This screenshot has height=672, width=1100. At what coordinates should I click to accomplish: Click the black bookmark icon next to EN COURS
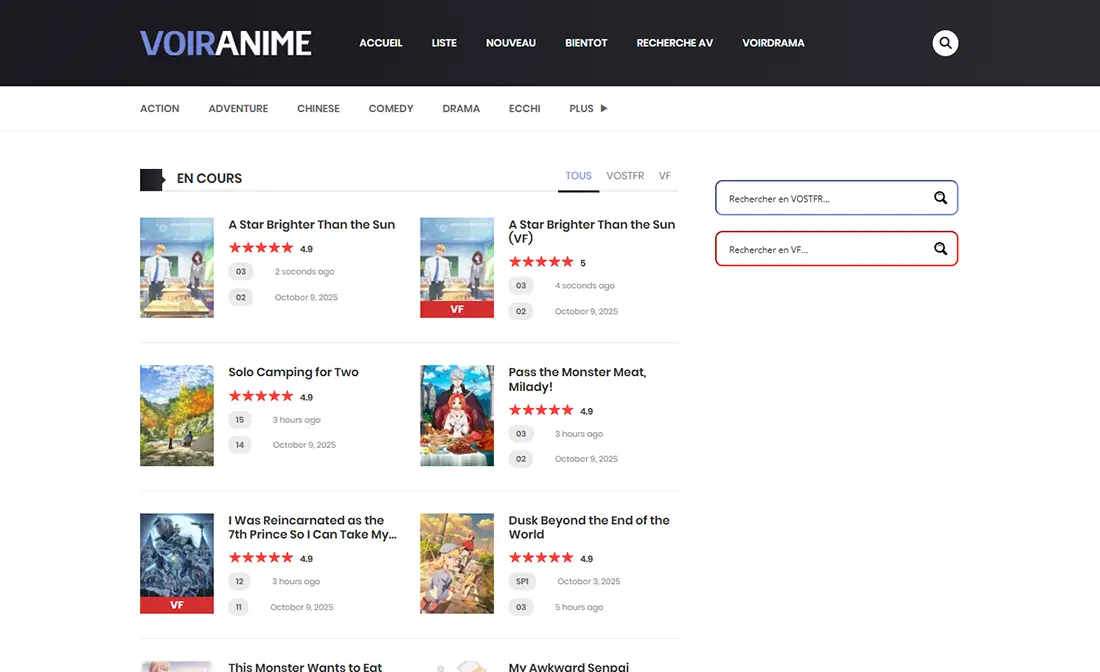pos(152,178)
